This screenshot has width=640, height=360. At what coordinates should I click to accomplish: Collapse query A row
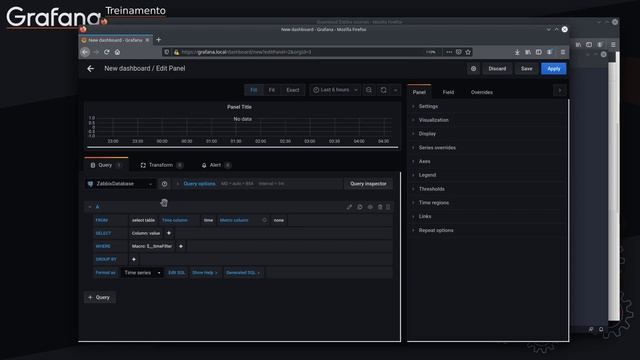pos(90,207)
